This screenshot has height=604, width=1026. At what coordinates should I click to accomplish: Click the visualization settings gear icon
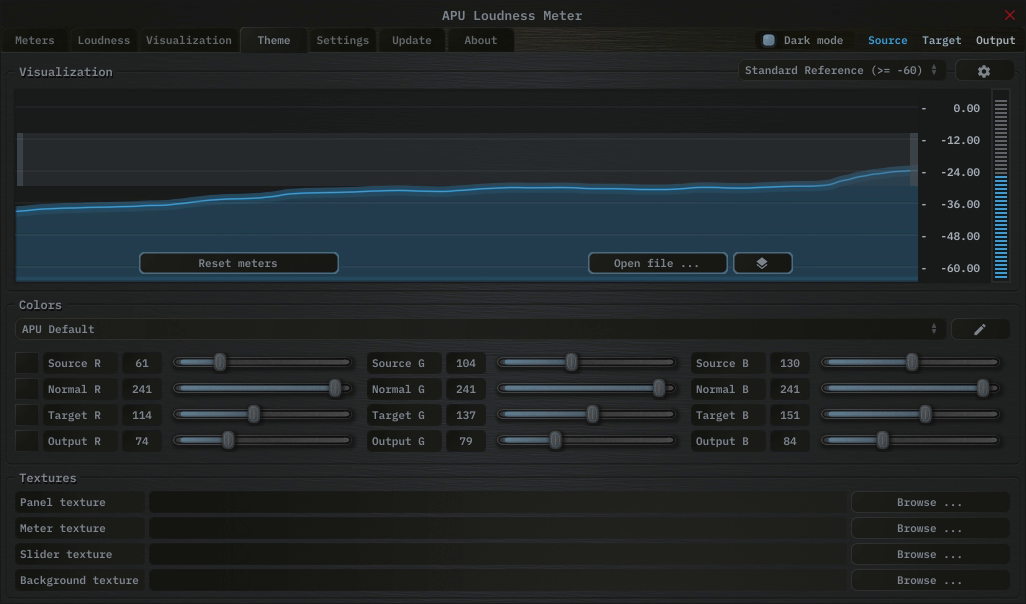tap(983, 71)
